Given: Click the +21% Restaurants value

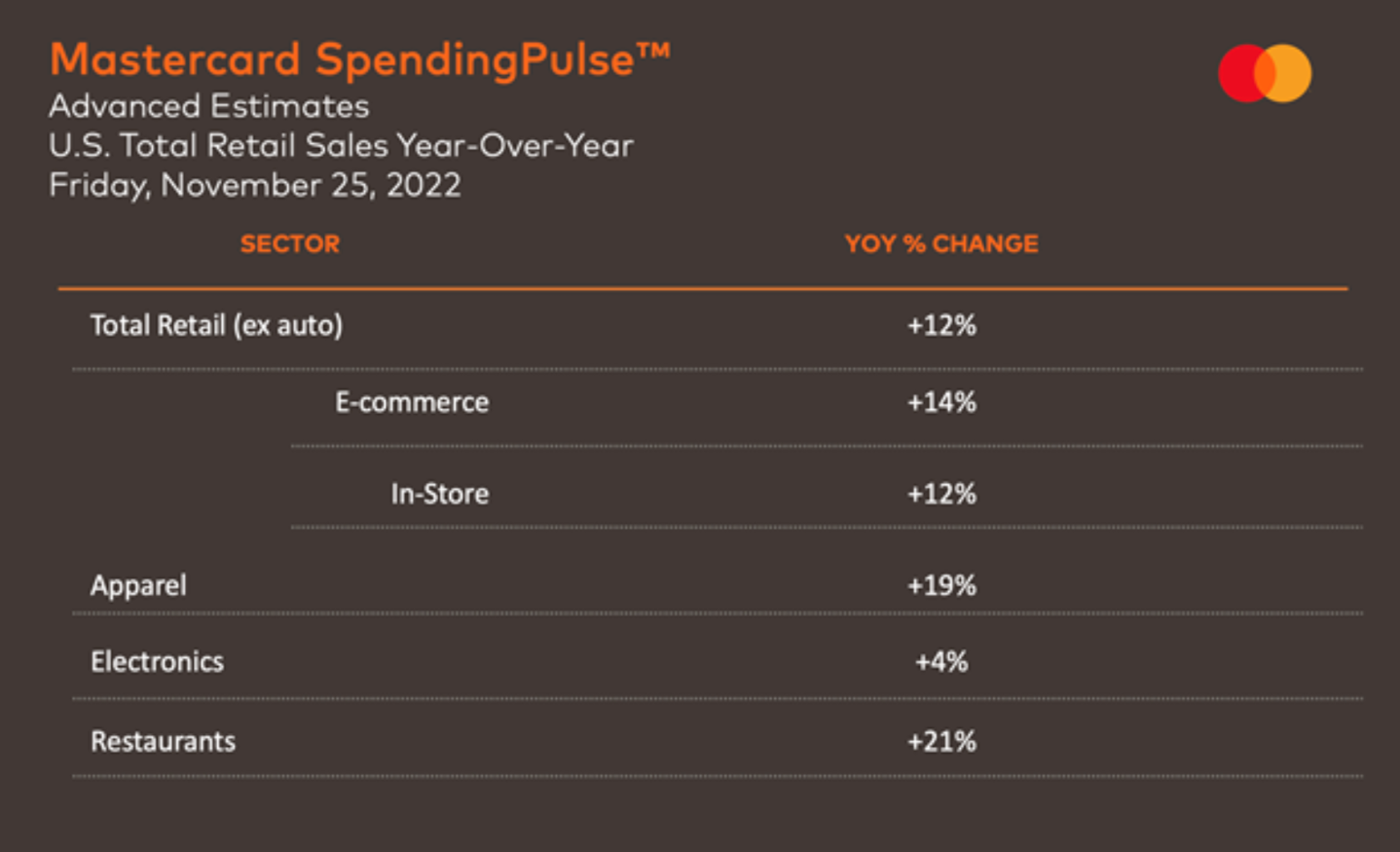Looking at the screenshot, I should click(941, 742).
